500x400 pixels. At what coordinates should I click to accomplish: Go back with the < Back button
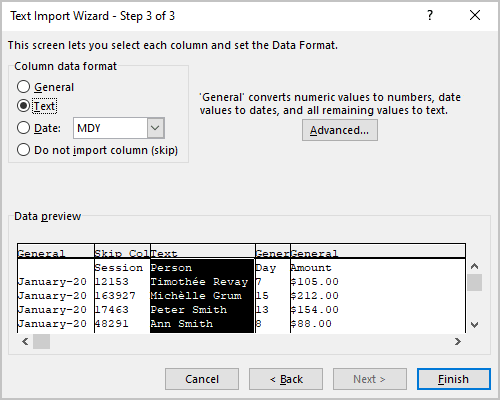[x=286, y=379]
